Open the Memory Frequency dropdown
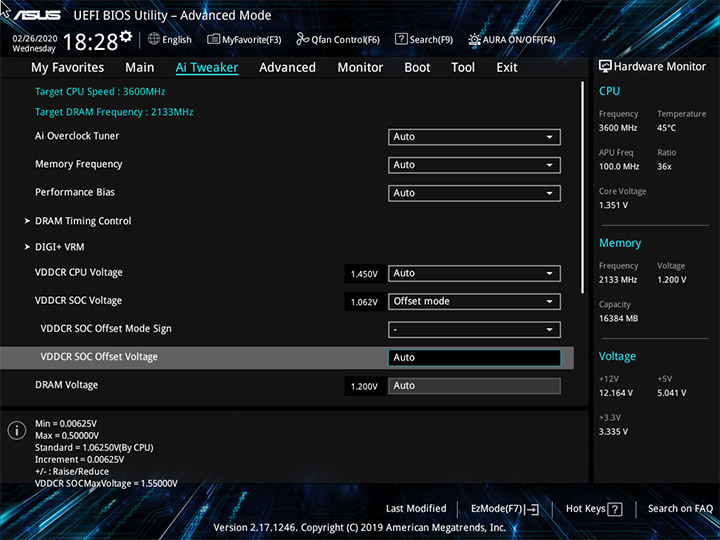This screenshot has height=540, width=720. (x=474, y=165)
